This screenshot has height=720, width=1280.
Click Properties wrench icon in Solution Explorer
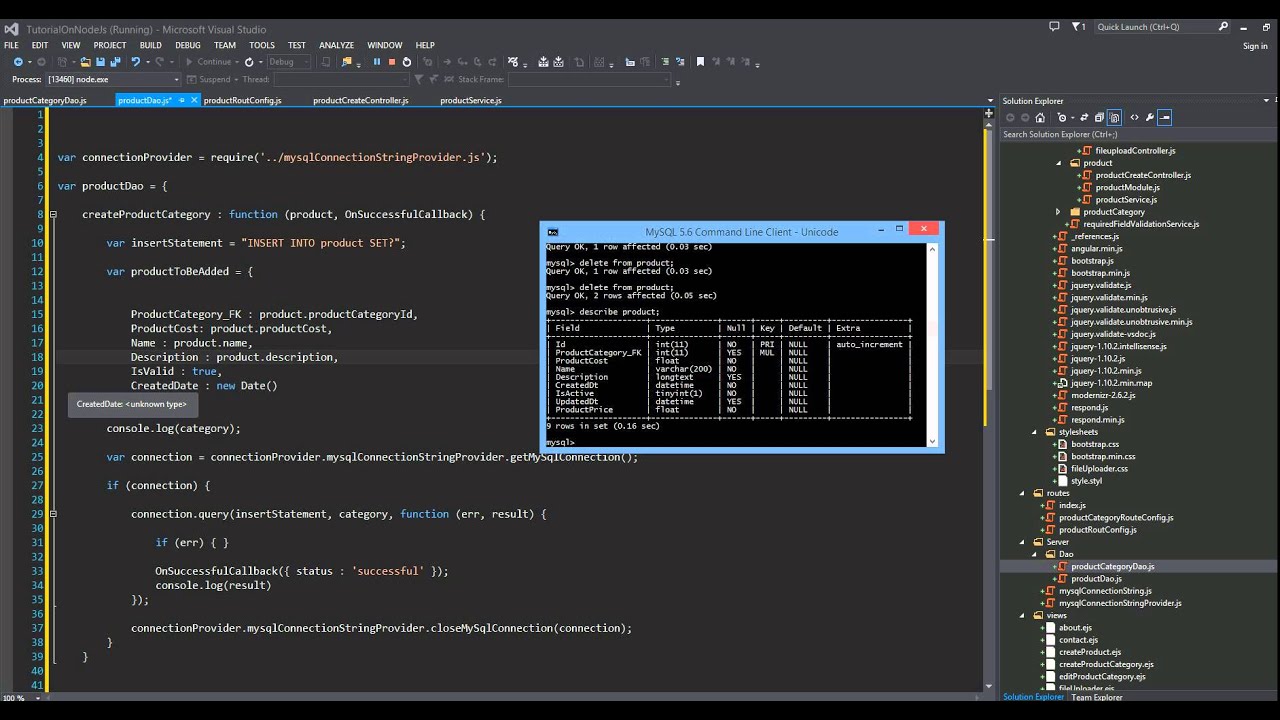pos(1150,117)
